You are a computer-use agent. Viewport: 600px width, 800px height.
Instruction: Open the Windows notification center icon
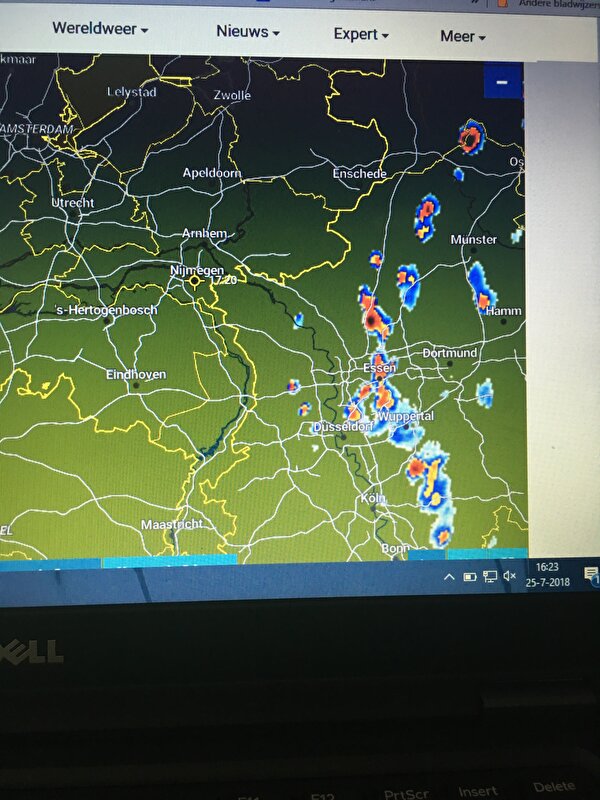point(592,574)
